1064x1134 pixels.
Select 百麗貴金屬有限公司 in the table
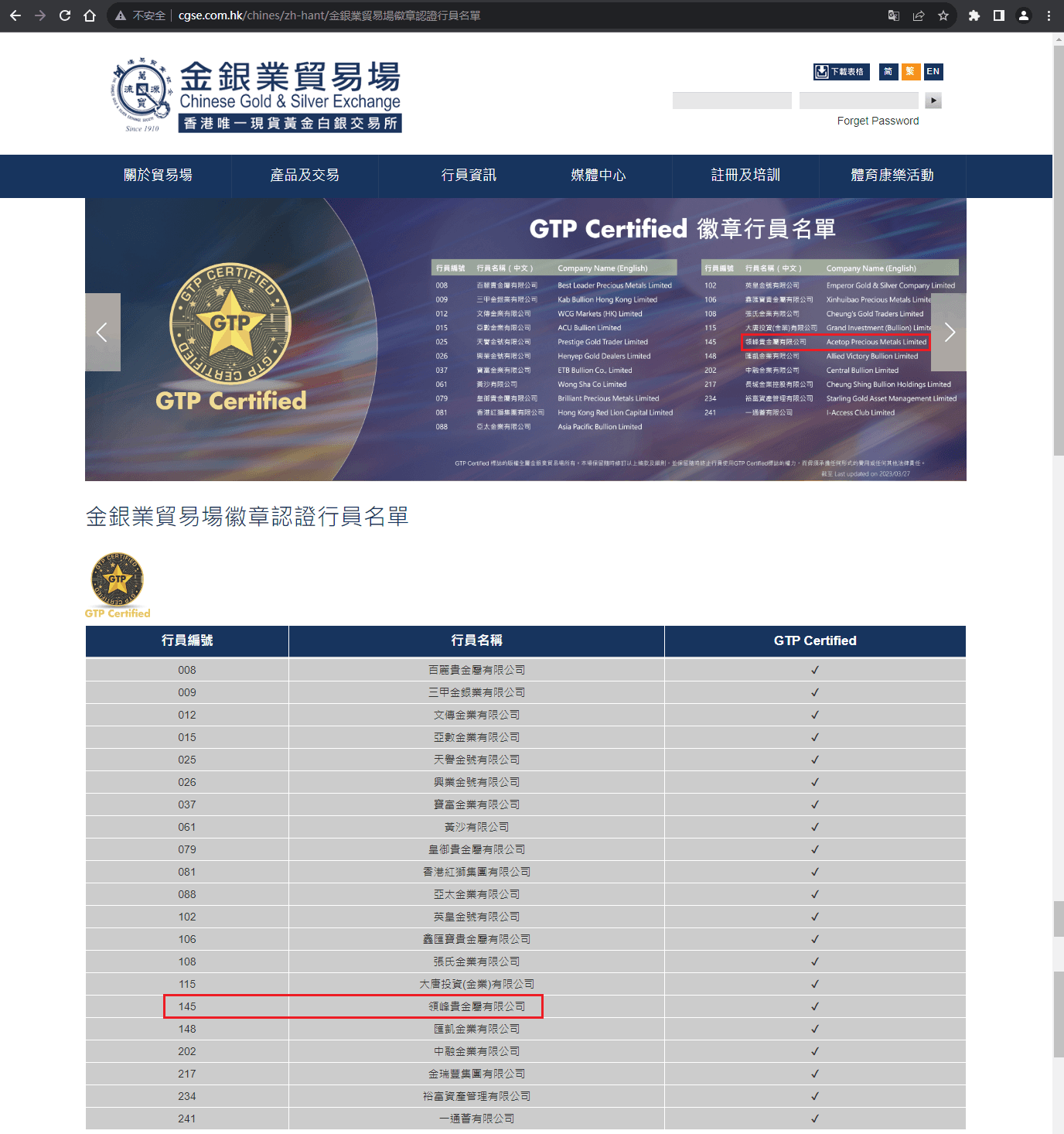coord(476,670)
